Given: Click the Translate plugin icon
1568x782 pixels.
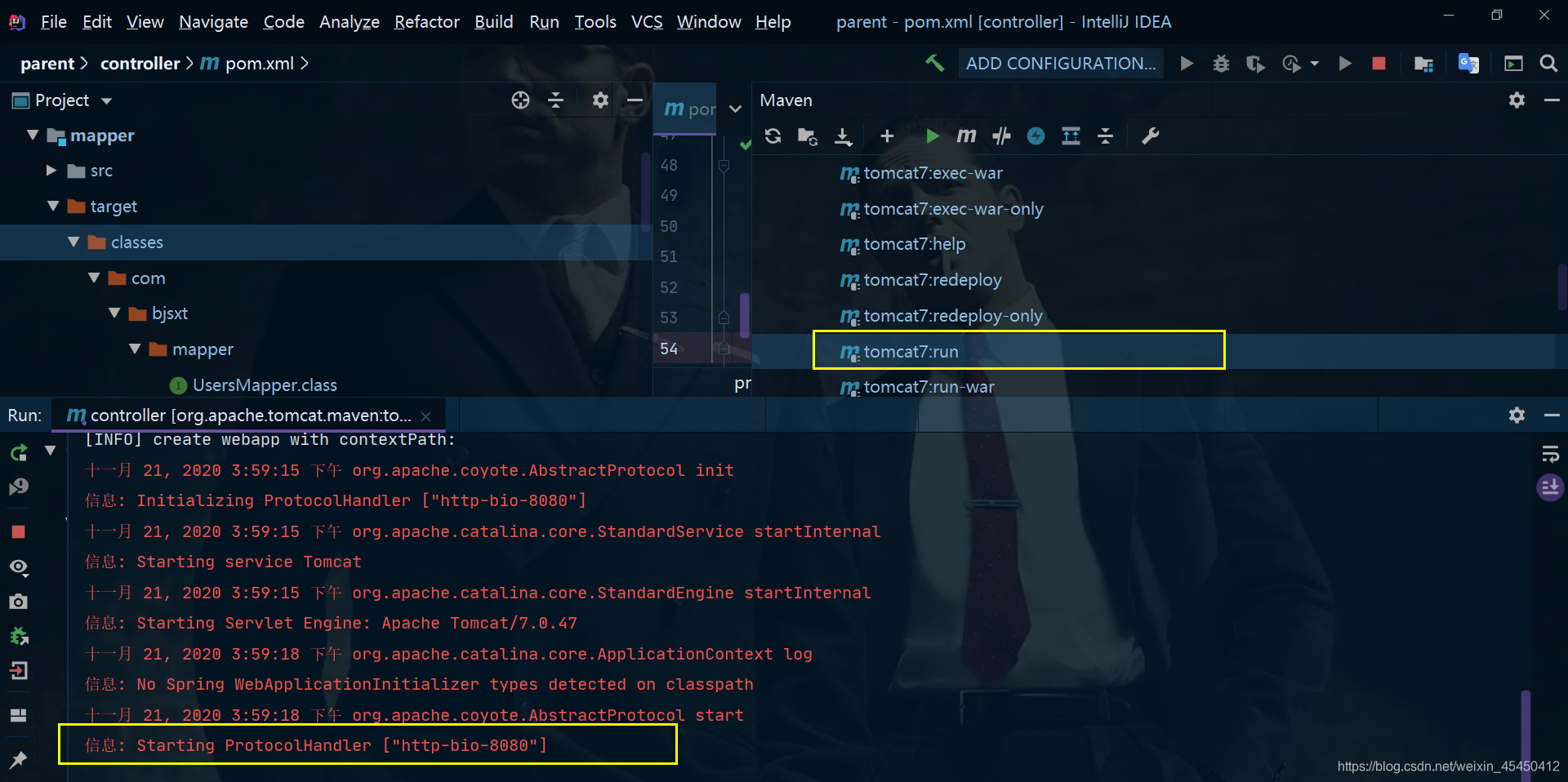Looking at the screenshot, I should tap(1468, 63).
